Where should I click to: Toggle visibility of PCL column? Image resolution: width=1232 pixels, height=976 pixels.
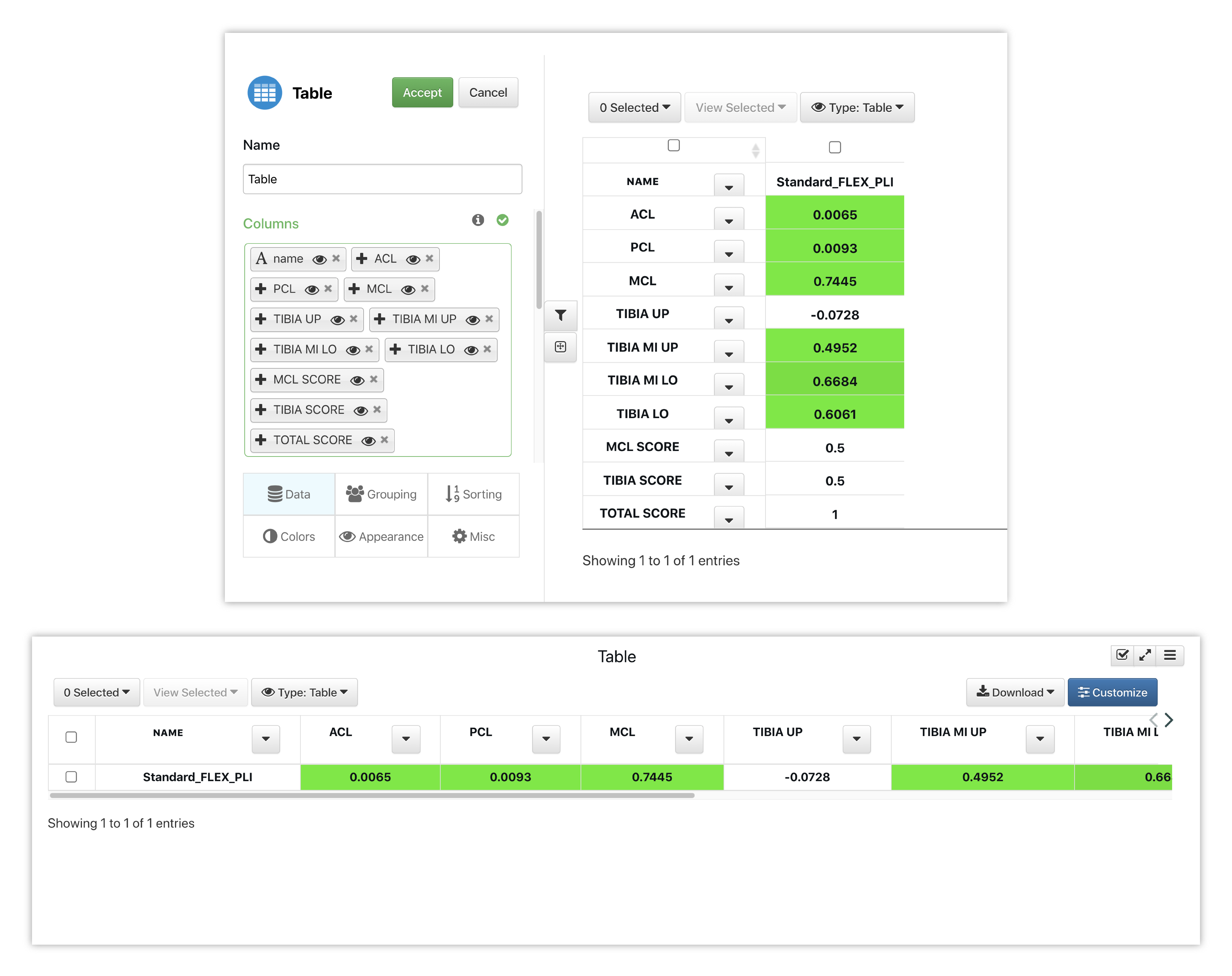tap(312, 290)
